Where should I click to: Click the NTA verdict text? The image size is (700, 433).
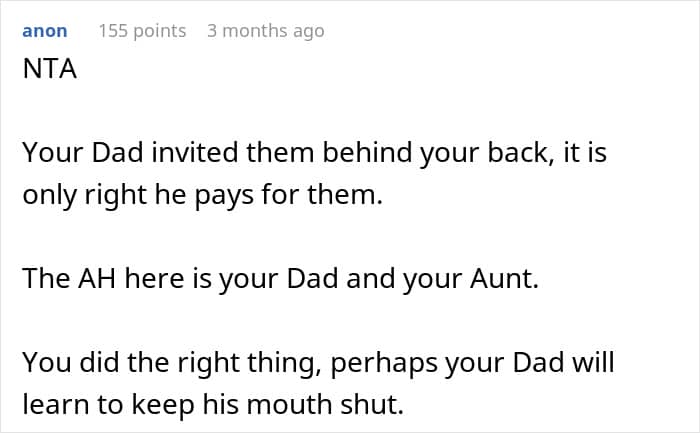(50, 73)
